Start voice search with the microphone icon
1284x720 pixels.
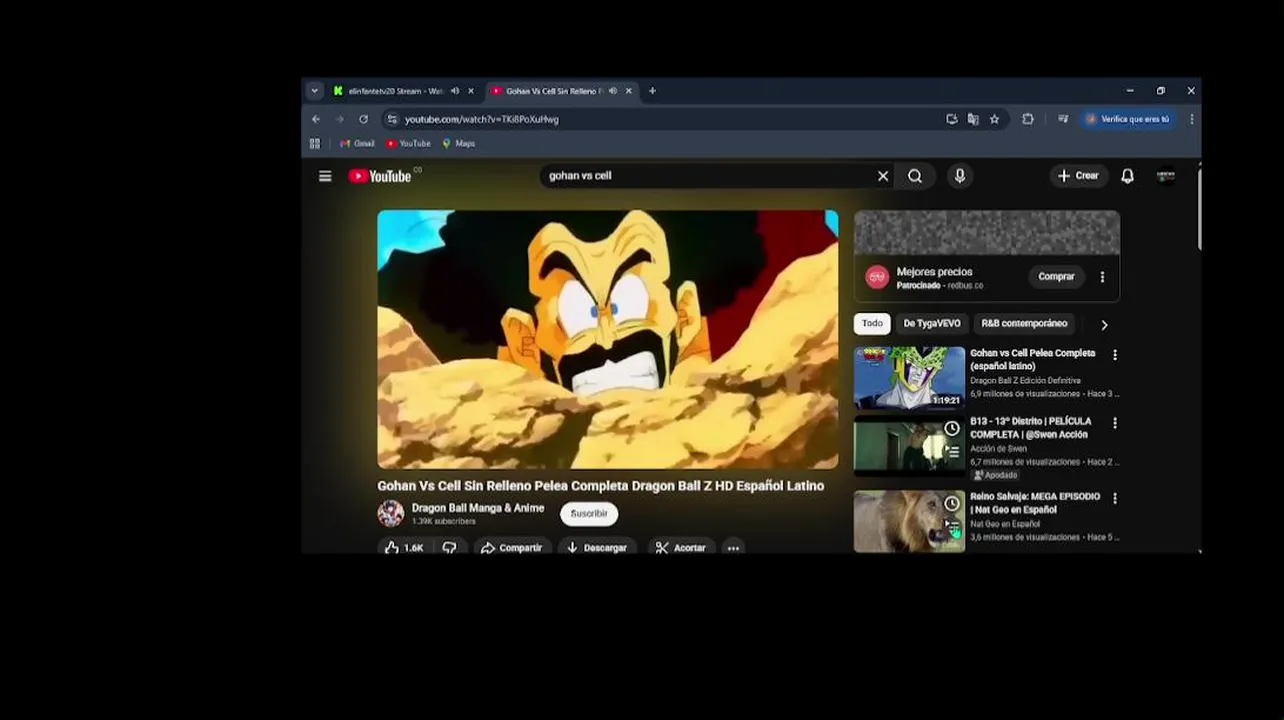click(960, 176)
